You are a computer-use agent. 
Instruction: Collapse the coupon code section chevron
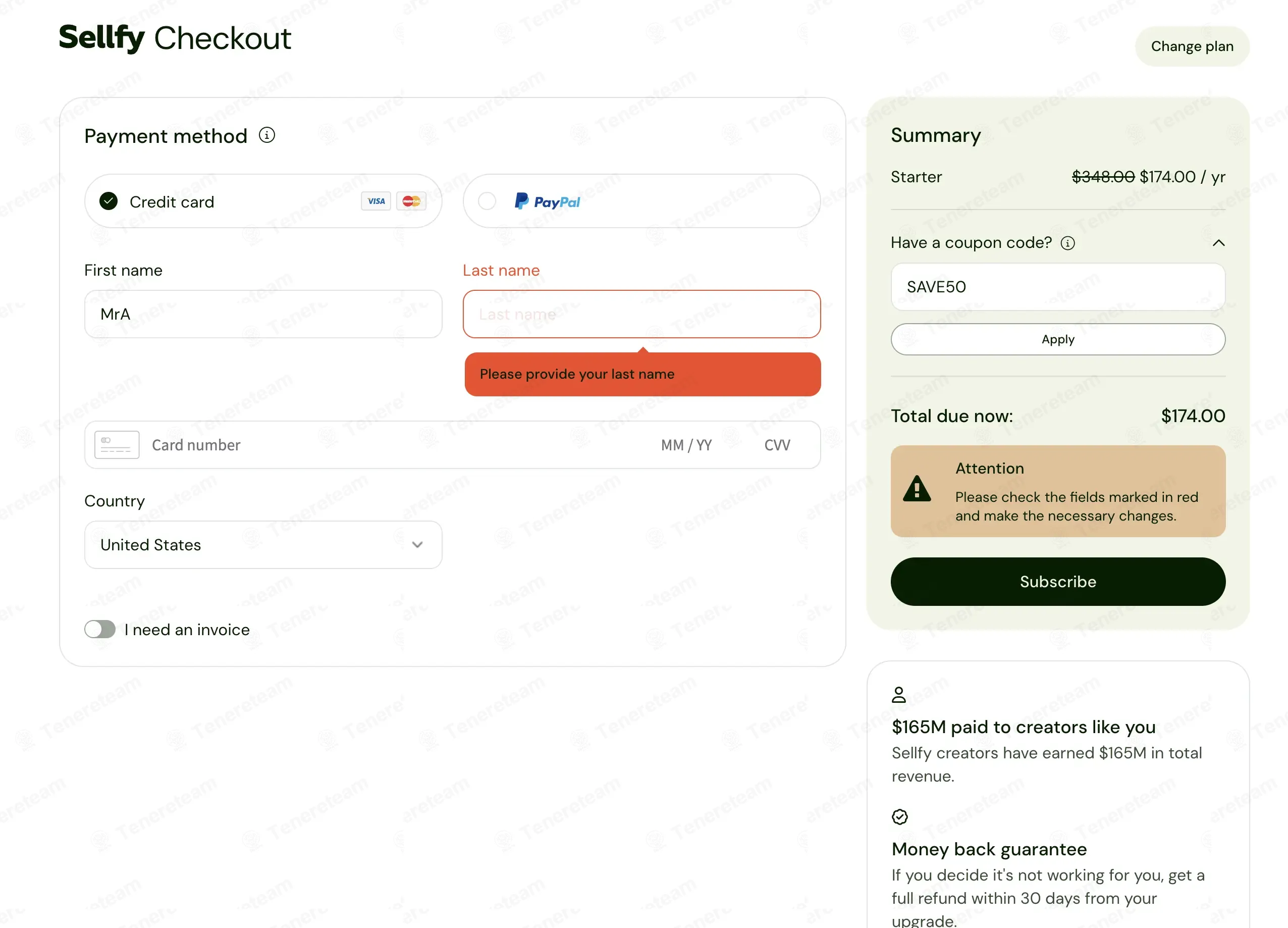point(1219,243)
